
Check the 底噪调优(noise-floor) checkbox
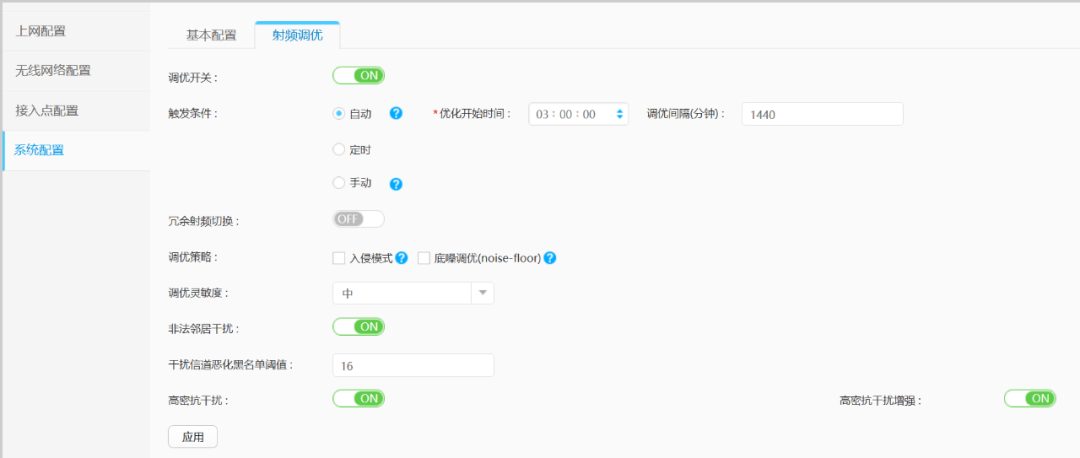(x=424, y=258)
